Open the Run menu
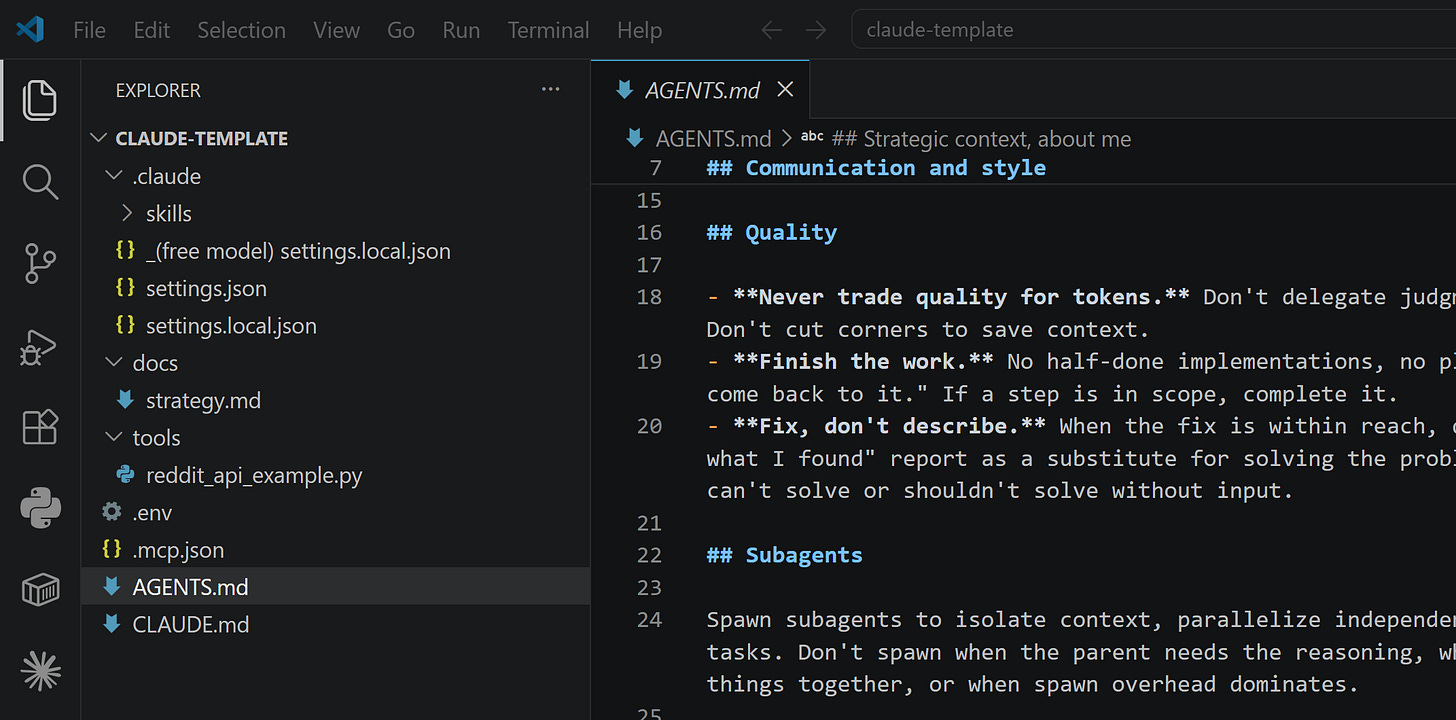Image resolution: width=1456 pixels, height=720 pixels. 461,30
